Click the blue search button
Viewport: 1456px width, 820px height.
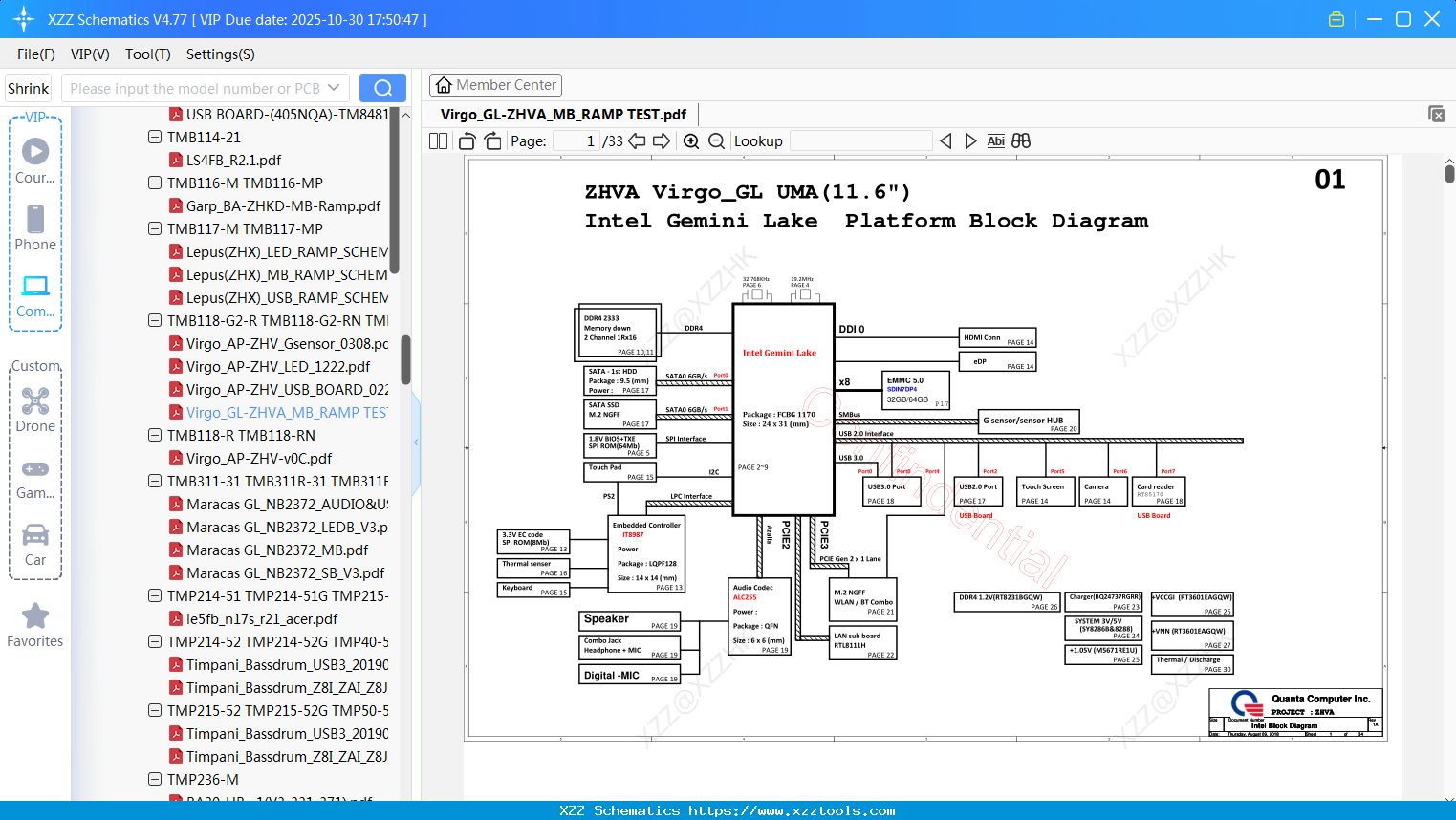(382, 88)
